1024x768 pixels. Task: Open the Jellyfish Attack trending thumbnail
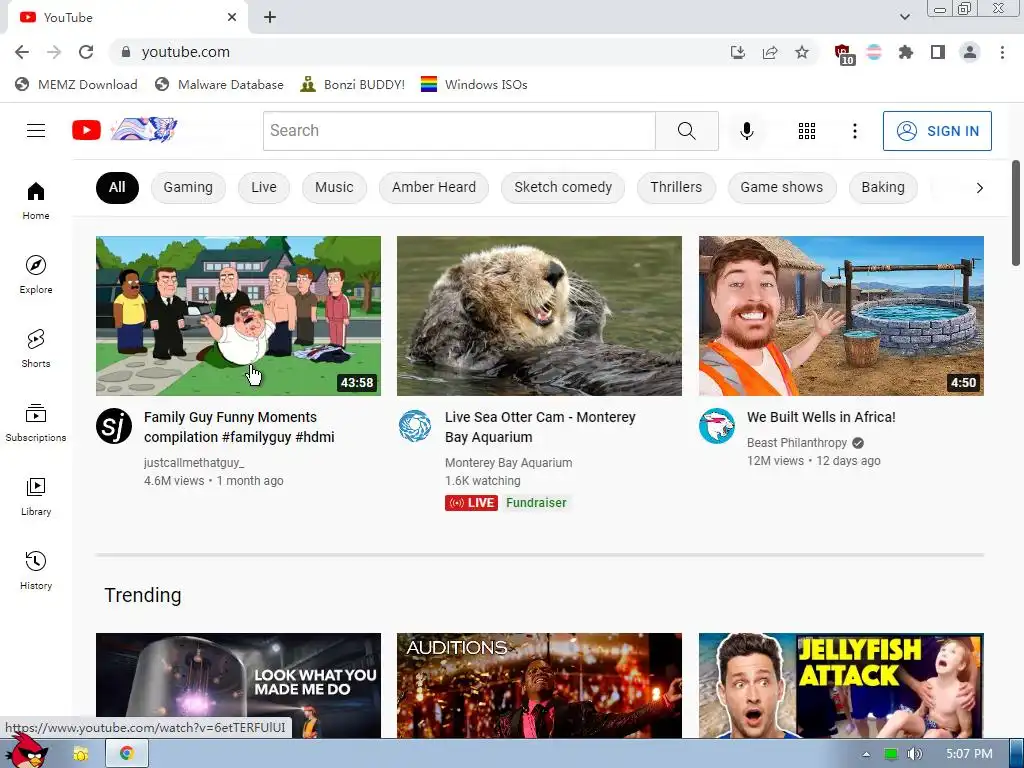(x=841, y=686)
